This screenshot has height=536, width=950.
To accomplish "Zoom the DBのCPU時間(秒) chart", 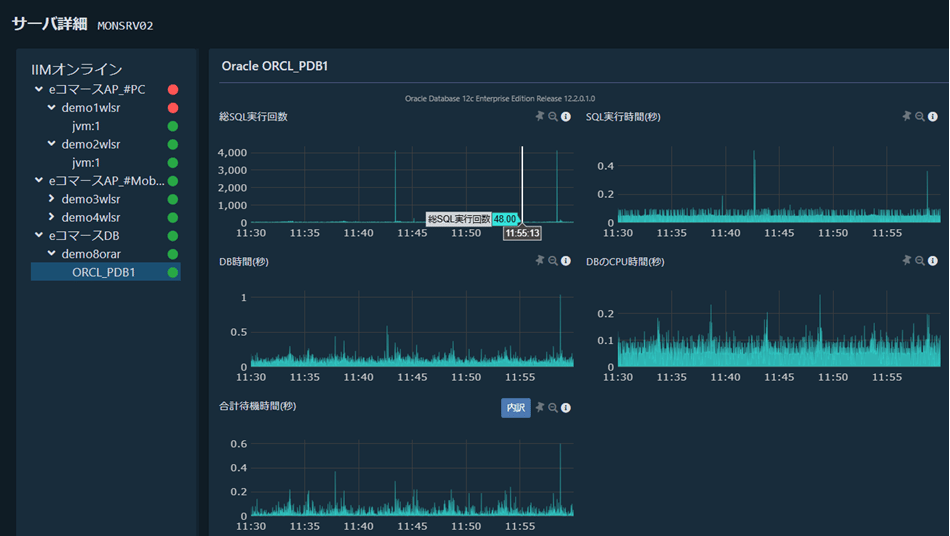I will pos(920,260).
